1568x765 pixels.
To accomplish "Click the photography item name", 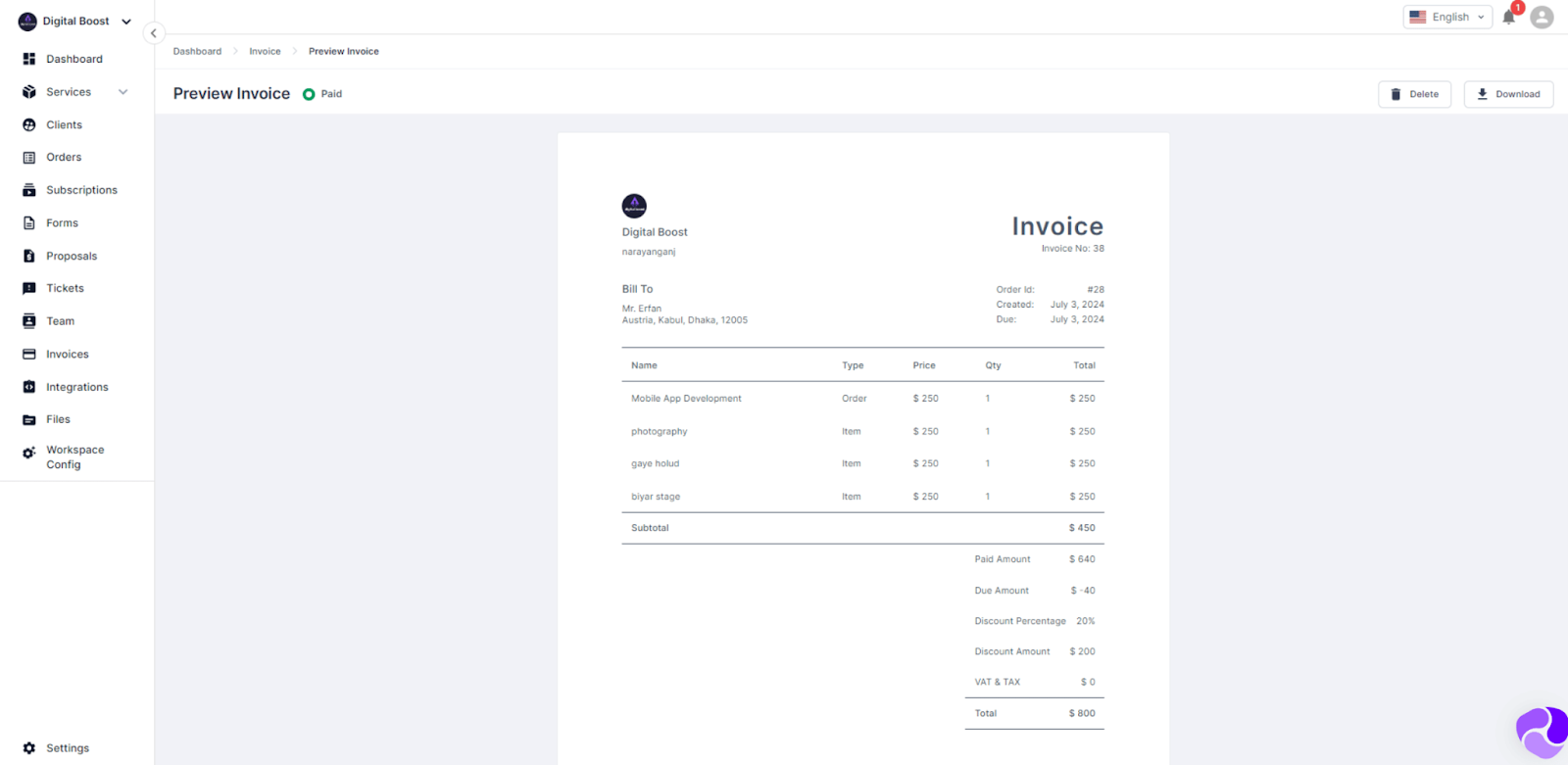I will click(x=660, y=432).
